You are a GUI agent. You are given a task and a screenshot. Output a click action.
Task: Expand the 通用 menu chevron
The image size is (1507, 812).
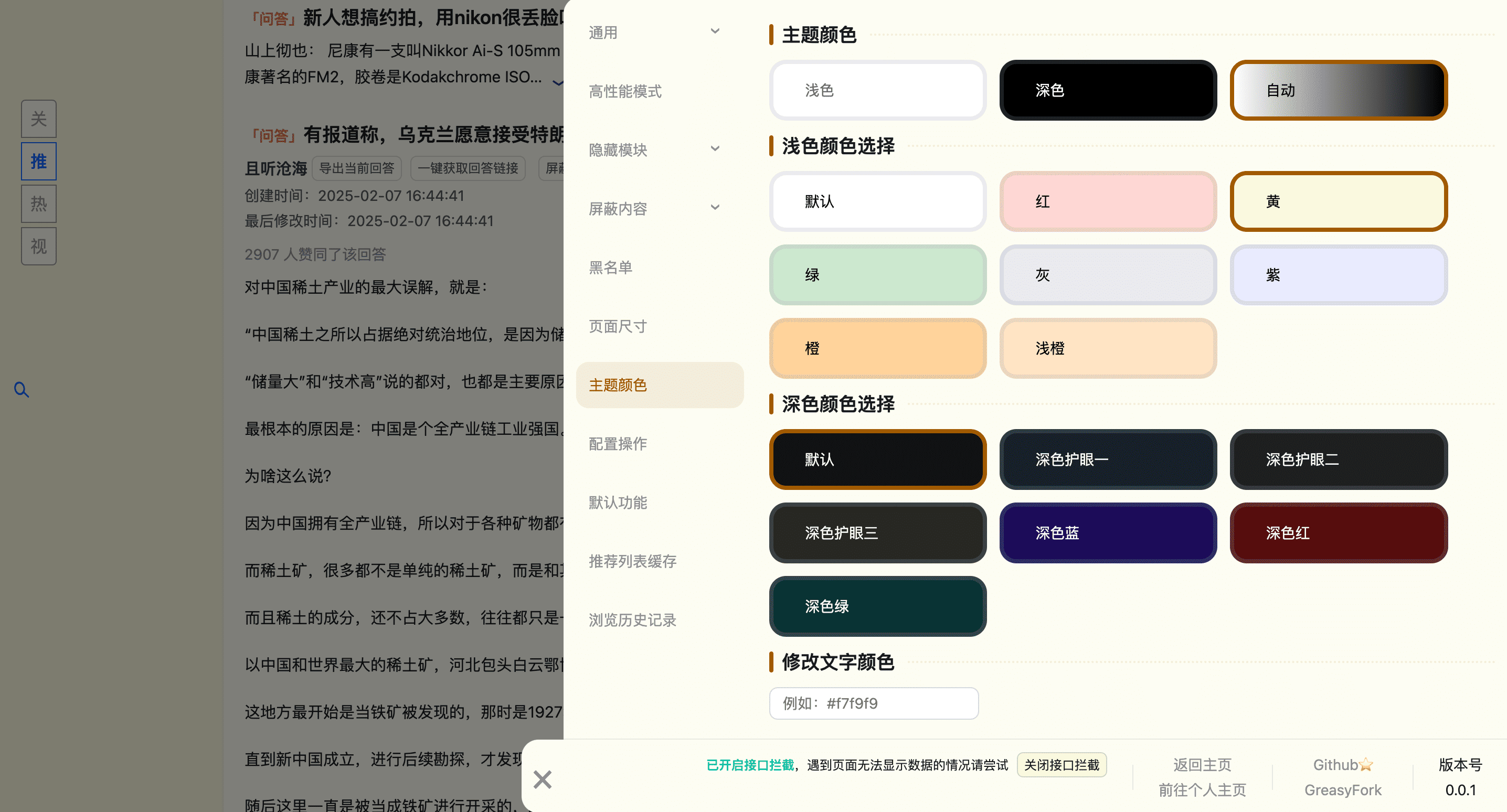(x=714, y=31)
